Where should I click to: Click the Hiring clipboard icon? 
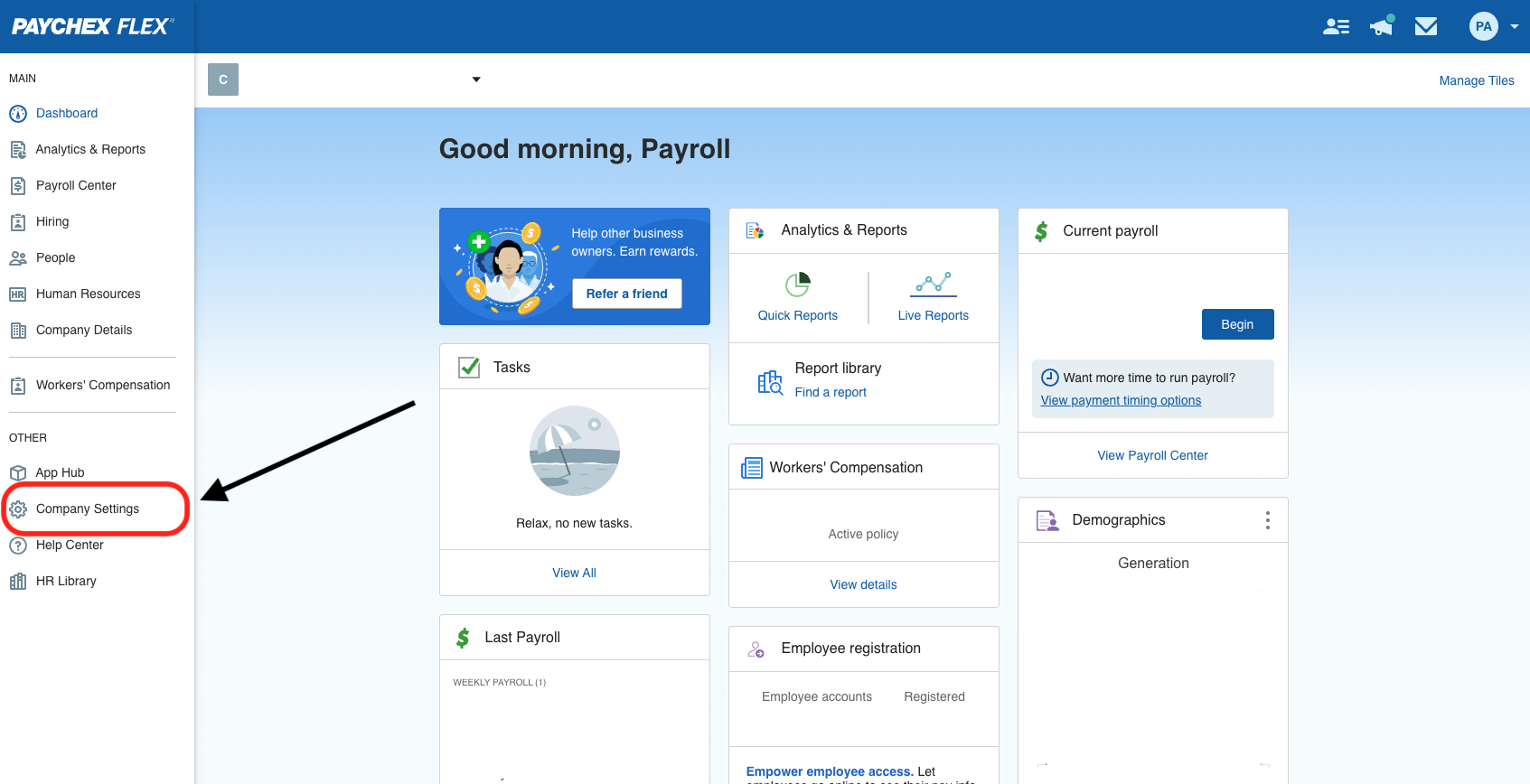(18, 222)
